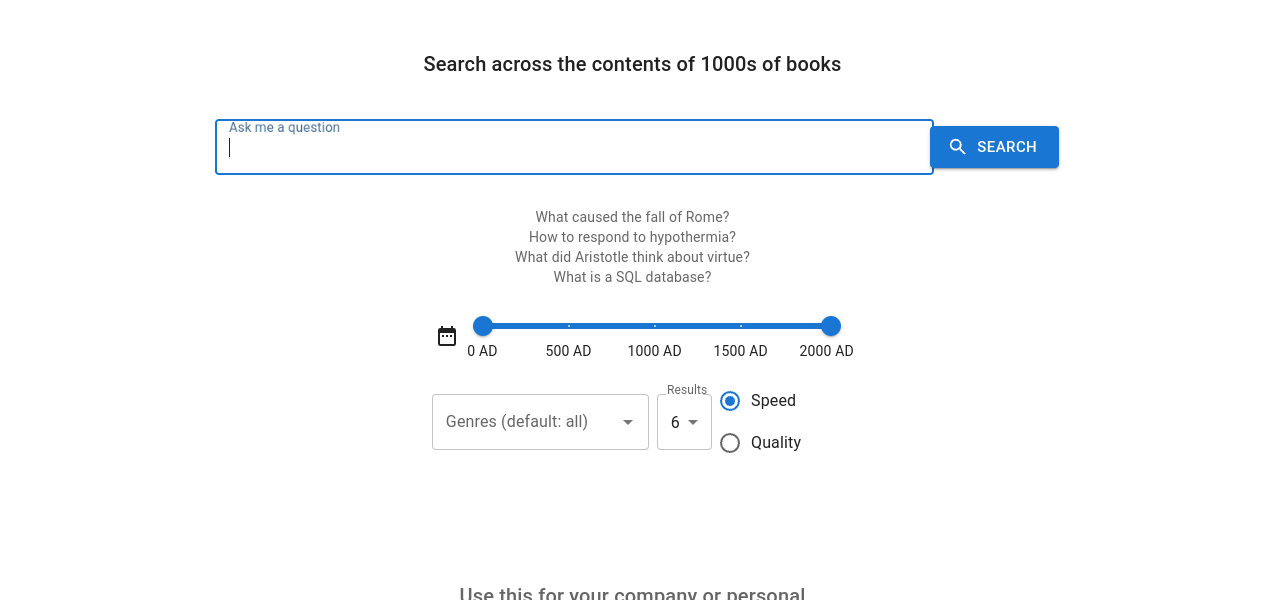
Task: Set slider to the 500 AD mark
Action: pyautogui.click(x=569, y=326)
